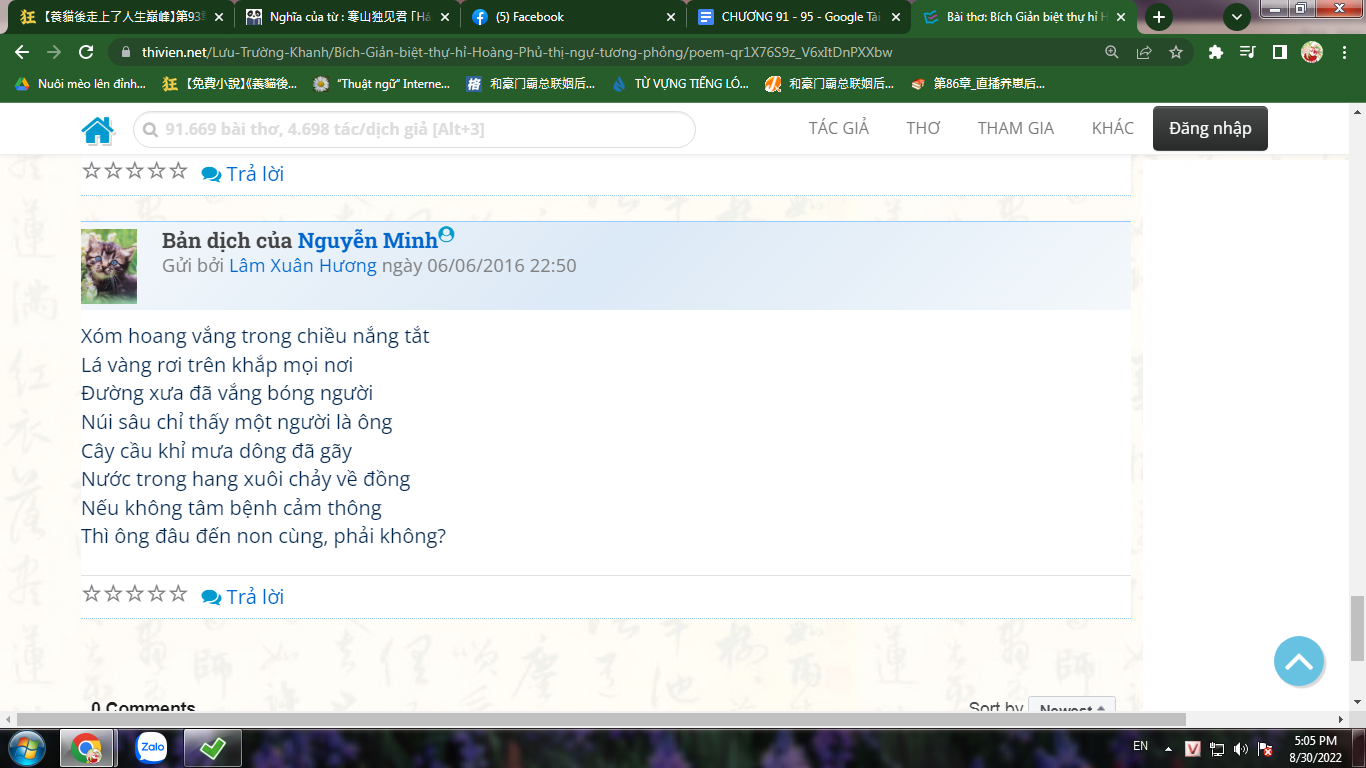
Task: Open the Lâm Xuân Hương profile link
Action: pyautogui.click(x=302, y=266)
